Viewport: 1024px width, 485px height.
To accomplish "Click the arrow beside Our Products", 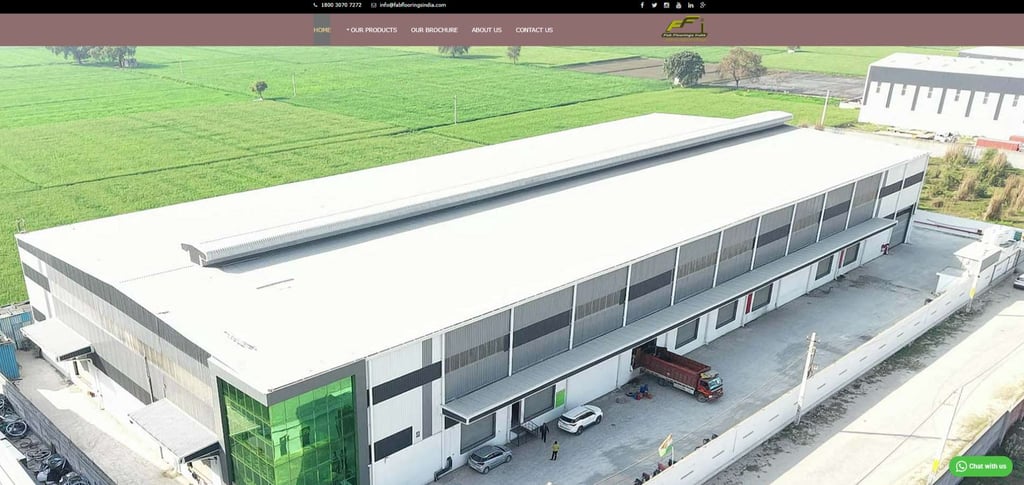I will [348, 30].
